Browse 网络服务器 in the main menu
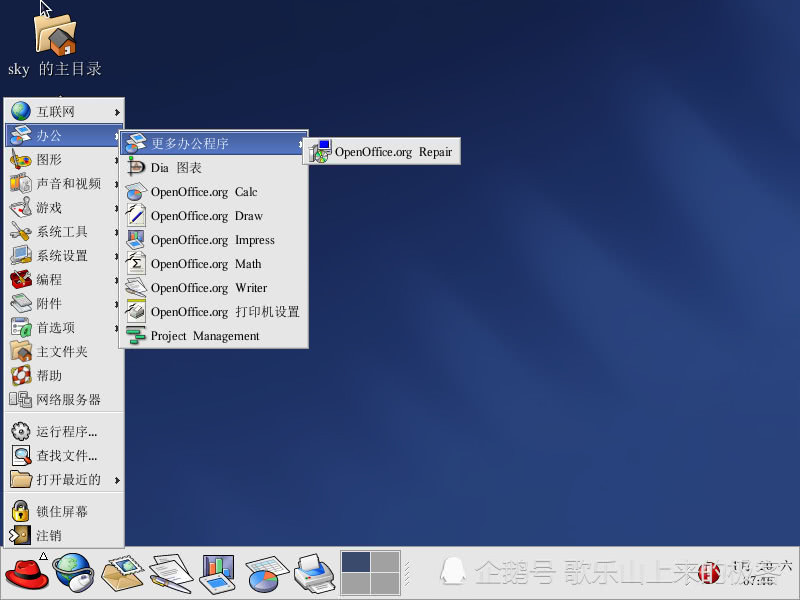Image resolution: width=800 pixels, height=600 pixels. [64, 399]
